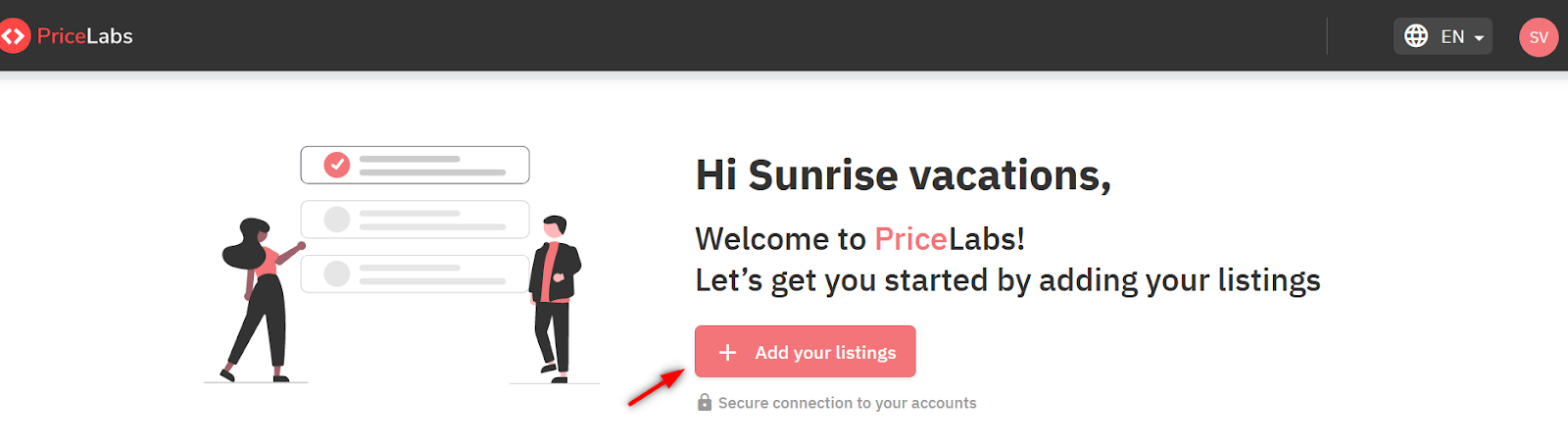Image resolution: width=1568 pixels, height=446 pixels.
Task: Open the SV user avatar menu
Action: 1539,37
